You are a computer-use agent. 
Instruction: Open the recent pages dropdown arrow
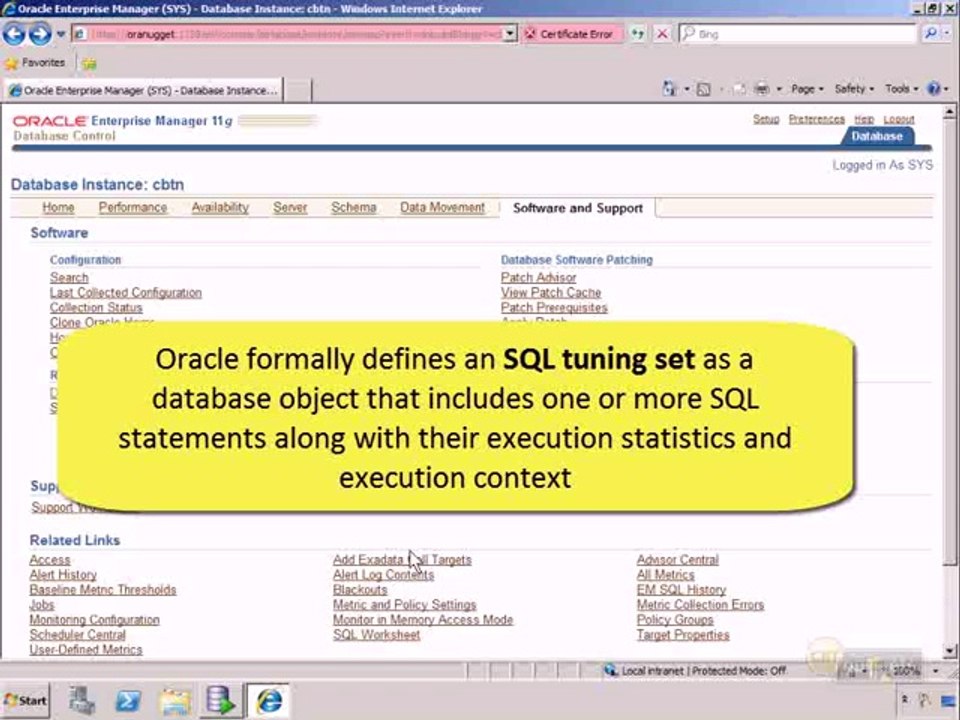[x=61, y=34]
